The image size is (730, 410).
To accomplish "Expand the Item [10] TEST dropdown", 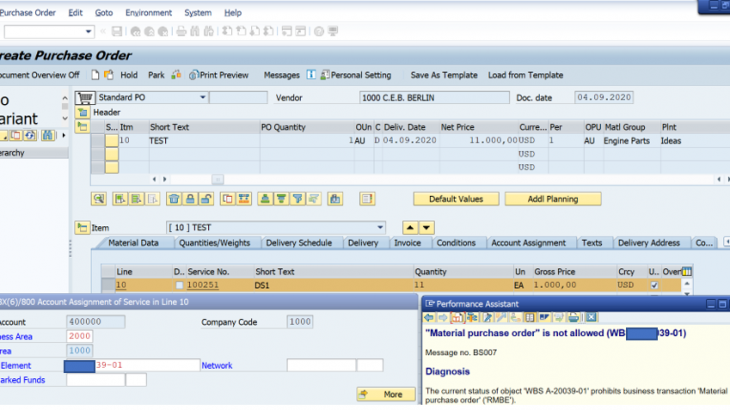I will pyautogui.click(x=380, y=228).
